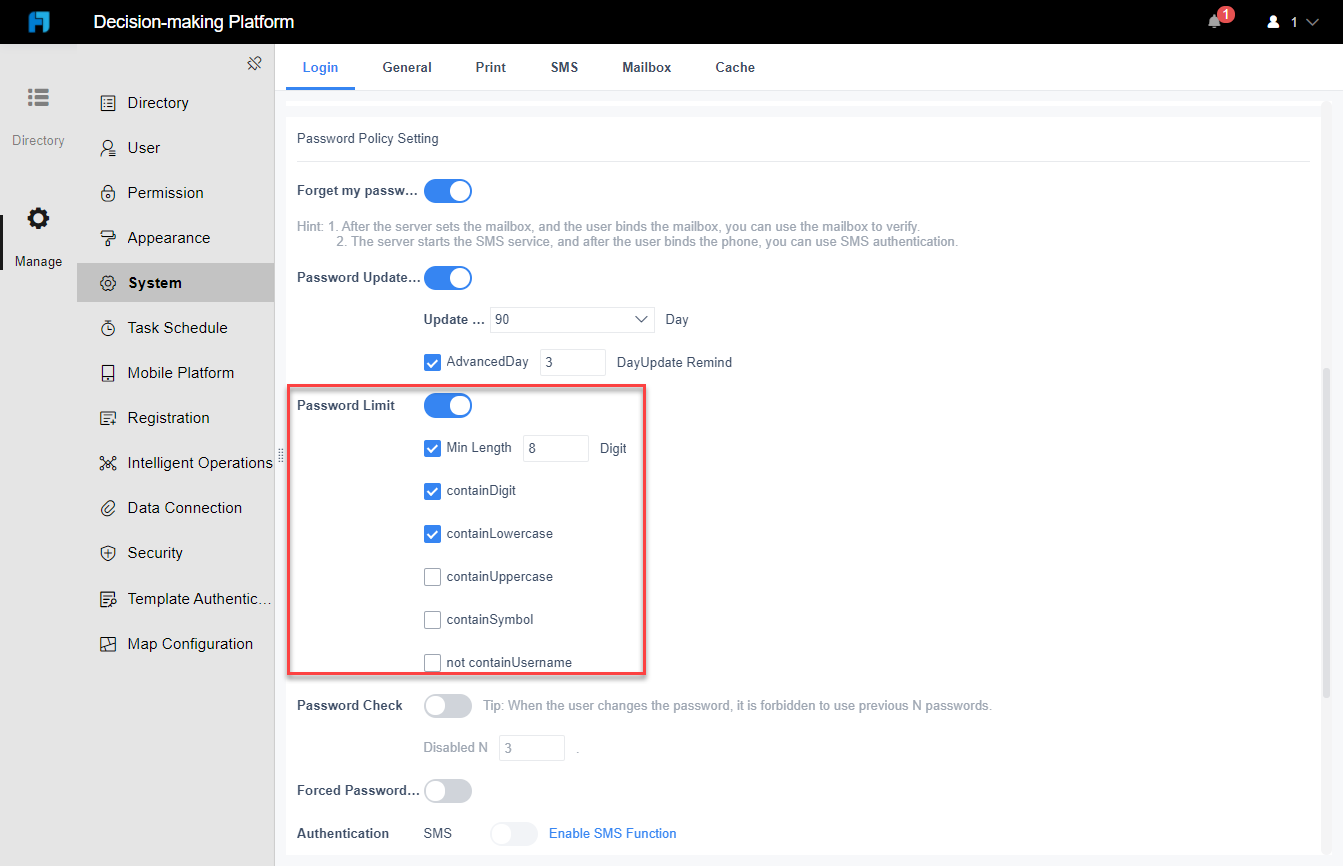The image size is (1343, 866).
Task: Open the notification bell
Action: tap(1214, 21)
